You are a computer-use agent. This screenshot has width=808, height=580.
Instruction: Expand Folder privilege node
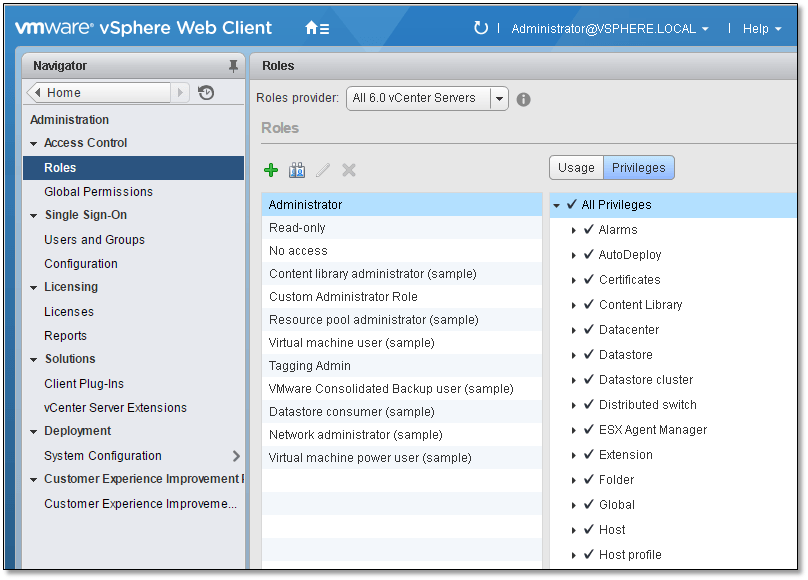[x=573, y=481]
